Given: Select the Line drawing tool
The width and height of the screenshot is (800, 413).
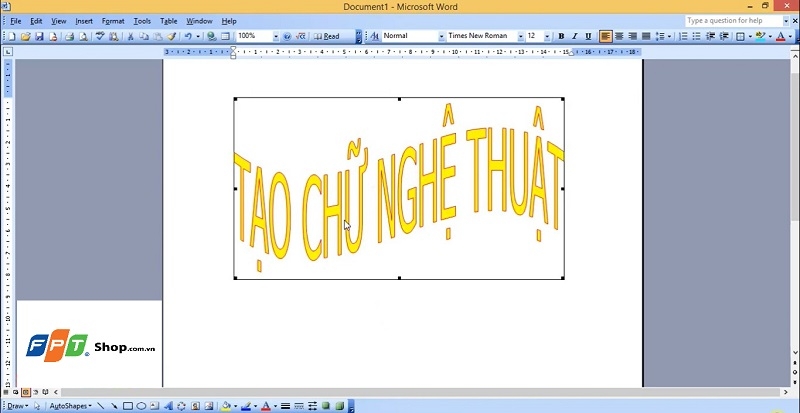Looking at the screenshot, I should (101, 406).
